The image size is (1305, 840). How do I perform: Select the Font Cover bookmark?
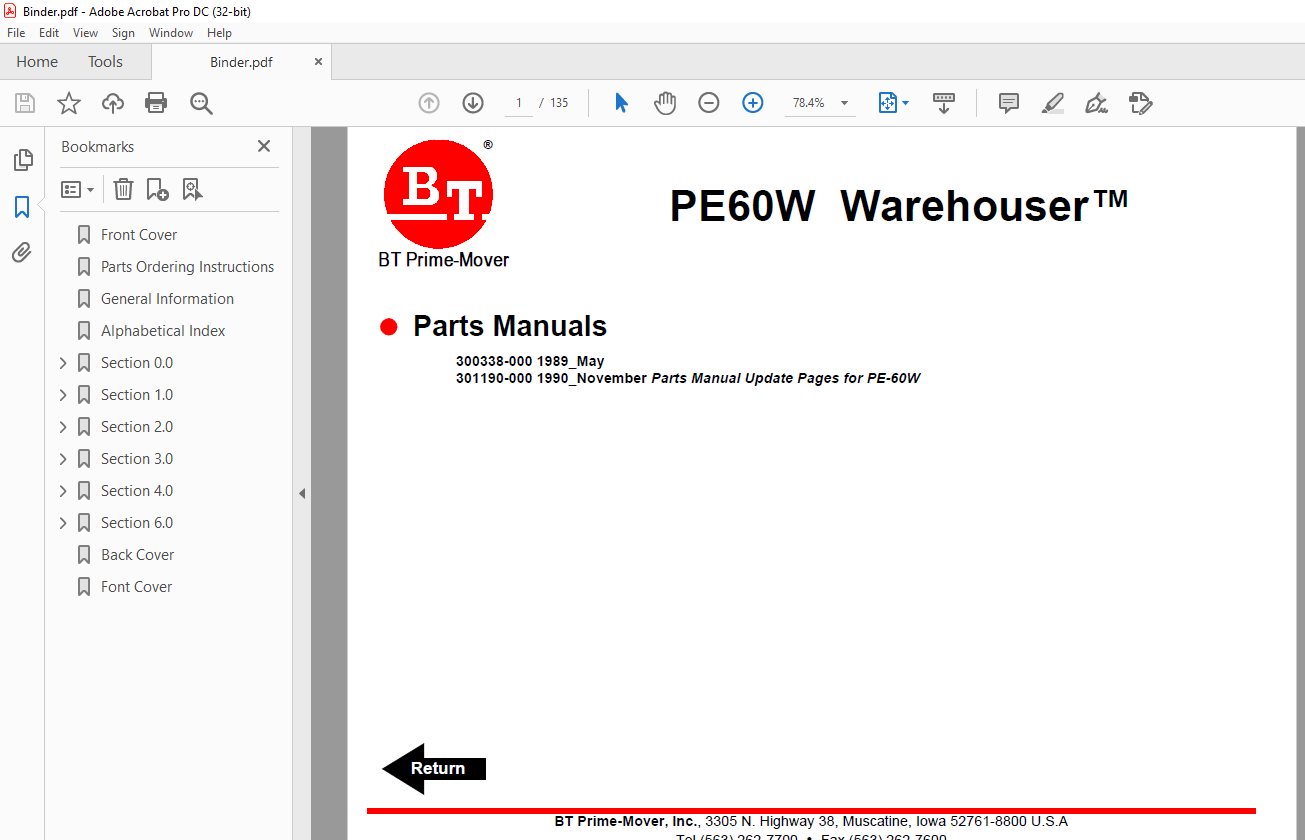click(136, 587)
